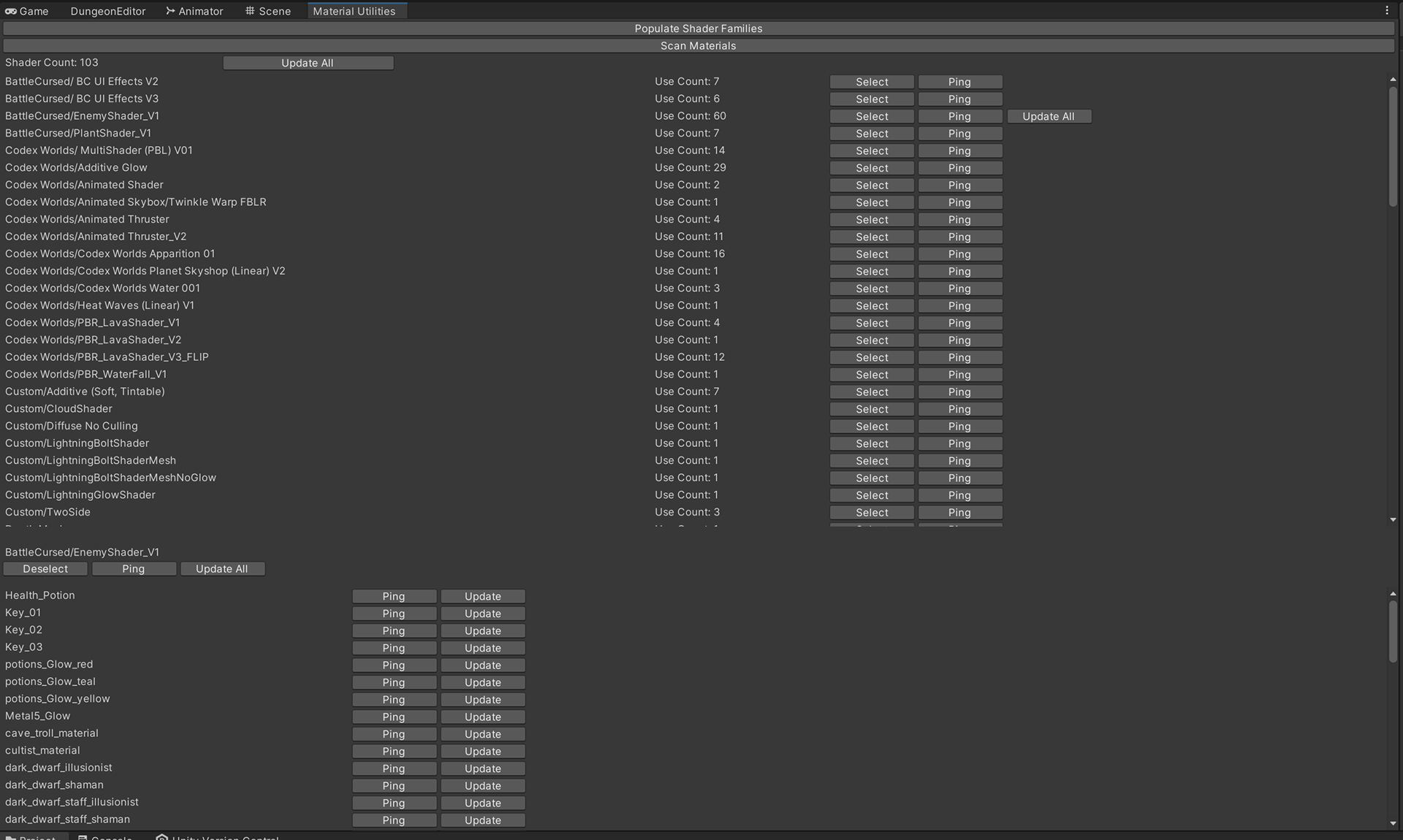Click the Scan Materials button
This screenshot has height=840, width=1403.
click(x=699, y=45)
